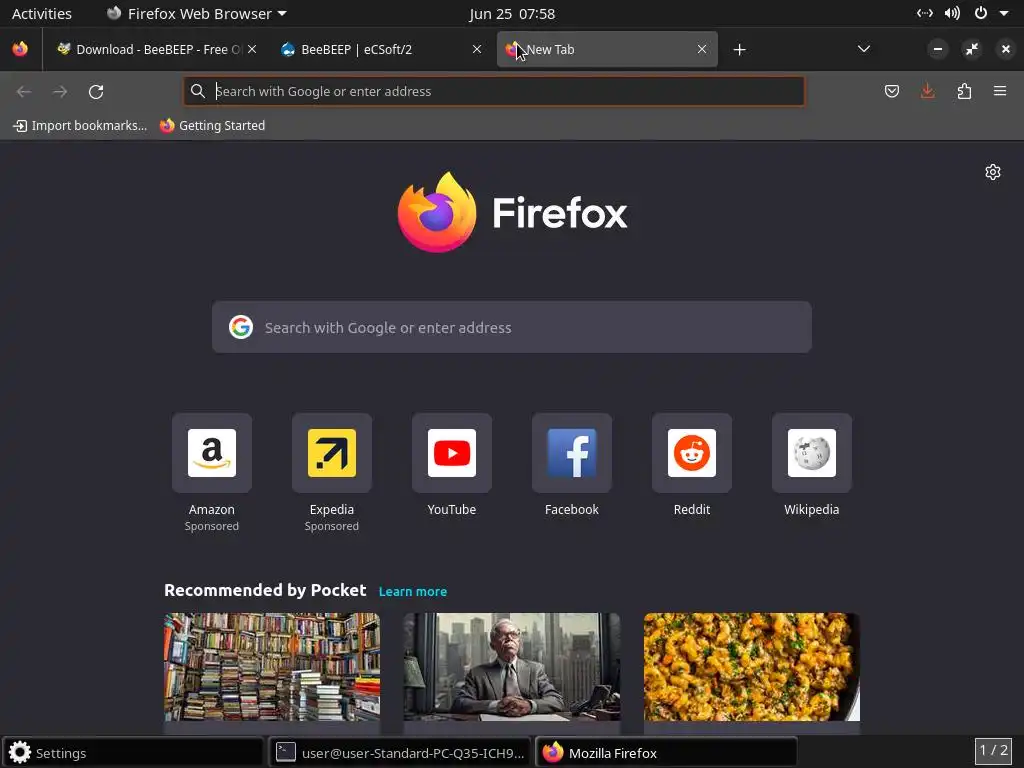The image size is (1024, 768).
Task: Open the Firefox hamburger application menu
Action: 1000,91
